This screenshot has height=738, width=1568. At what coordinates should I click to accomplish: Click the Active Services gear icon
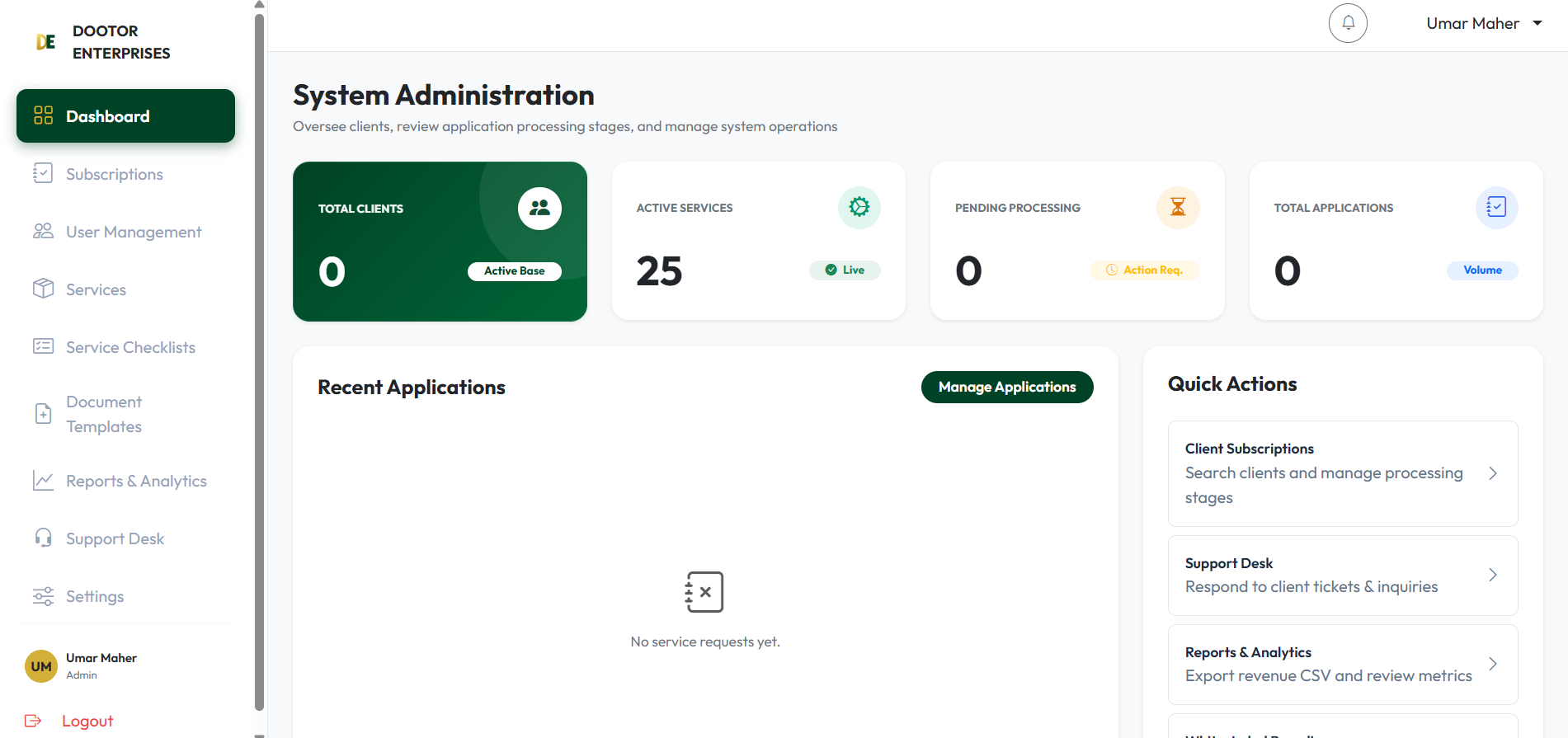pyautogui.click(x=859, y=207)
